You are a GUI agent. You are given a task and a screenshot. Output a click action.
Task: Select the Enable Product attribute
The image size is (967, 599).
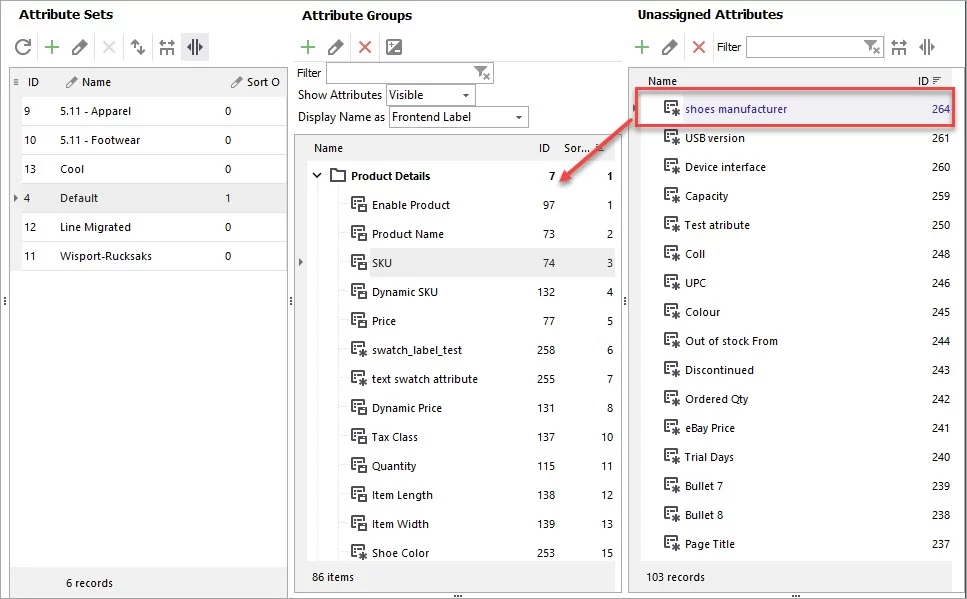411,205
